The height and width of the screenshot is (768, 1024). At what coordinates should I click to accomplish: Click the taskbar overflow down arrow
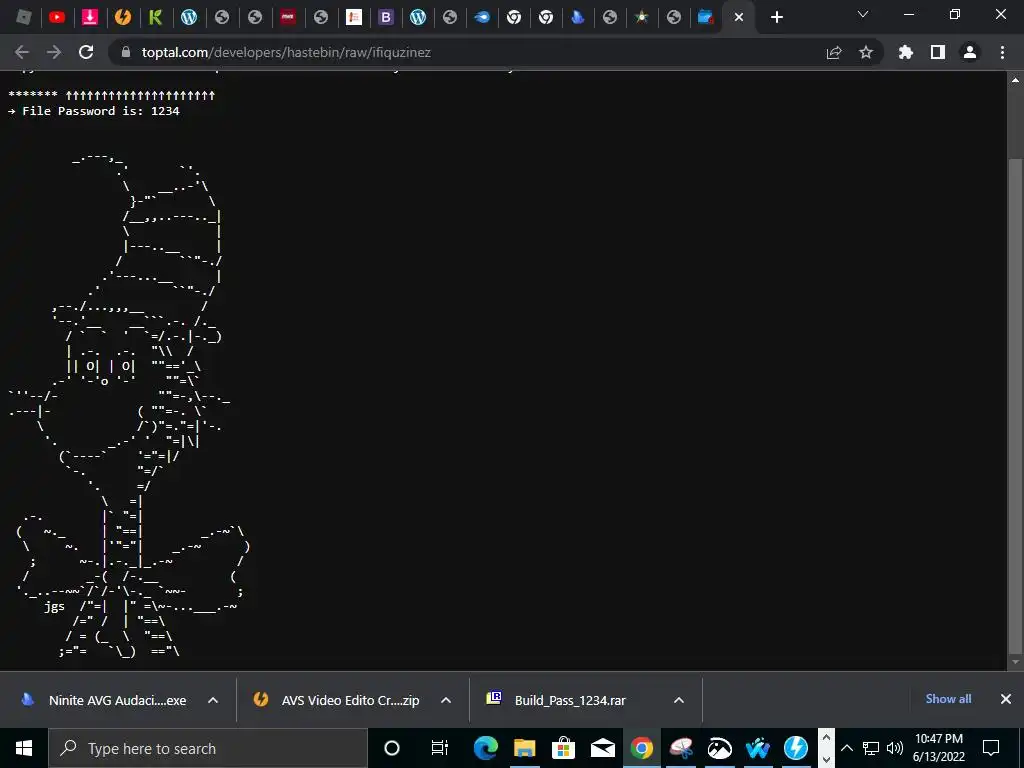coord(826,759)
